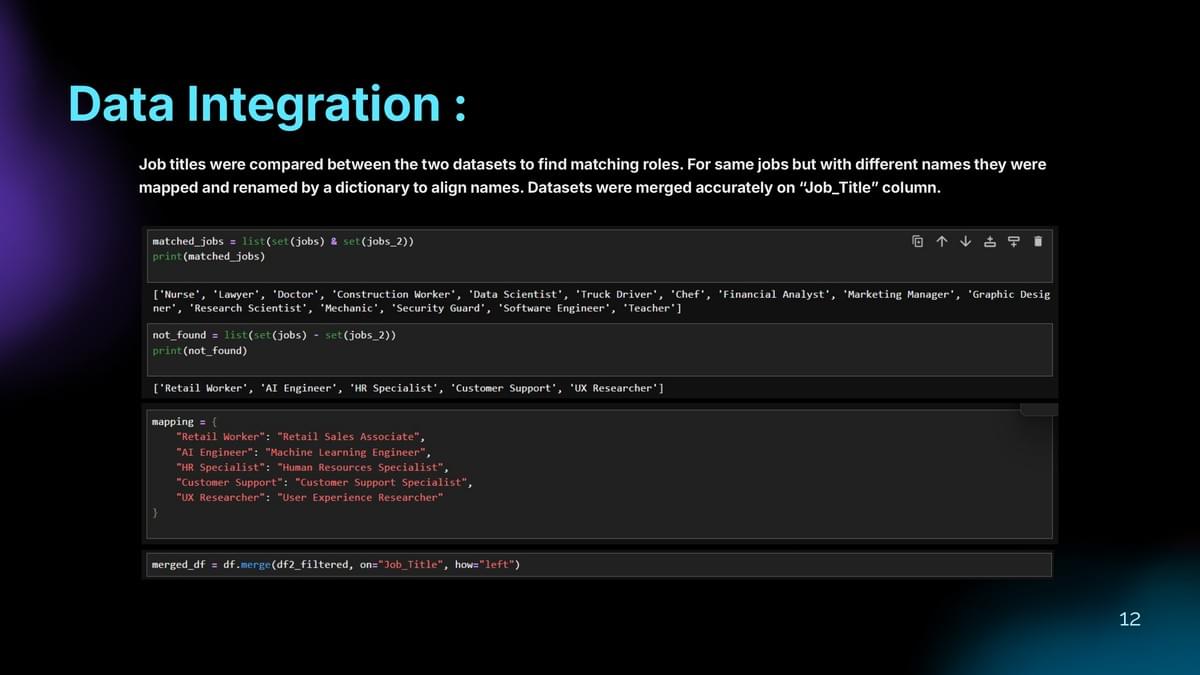This screenshot has width=1200, height=675.
Task: Click the print(matched_jobs) line
Action: (208, 257)
